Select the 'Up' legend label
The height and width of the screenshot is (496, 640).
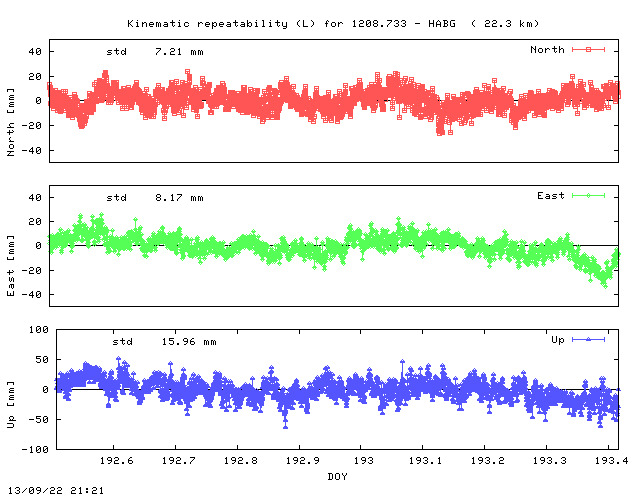[558, 340]
